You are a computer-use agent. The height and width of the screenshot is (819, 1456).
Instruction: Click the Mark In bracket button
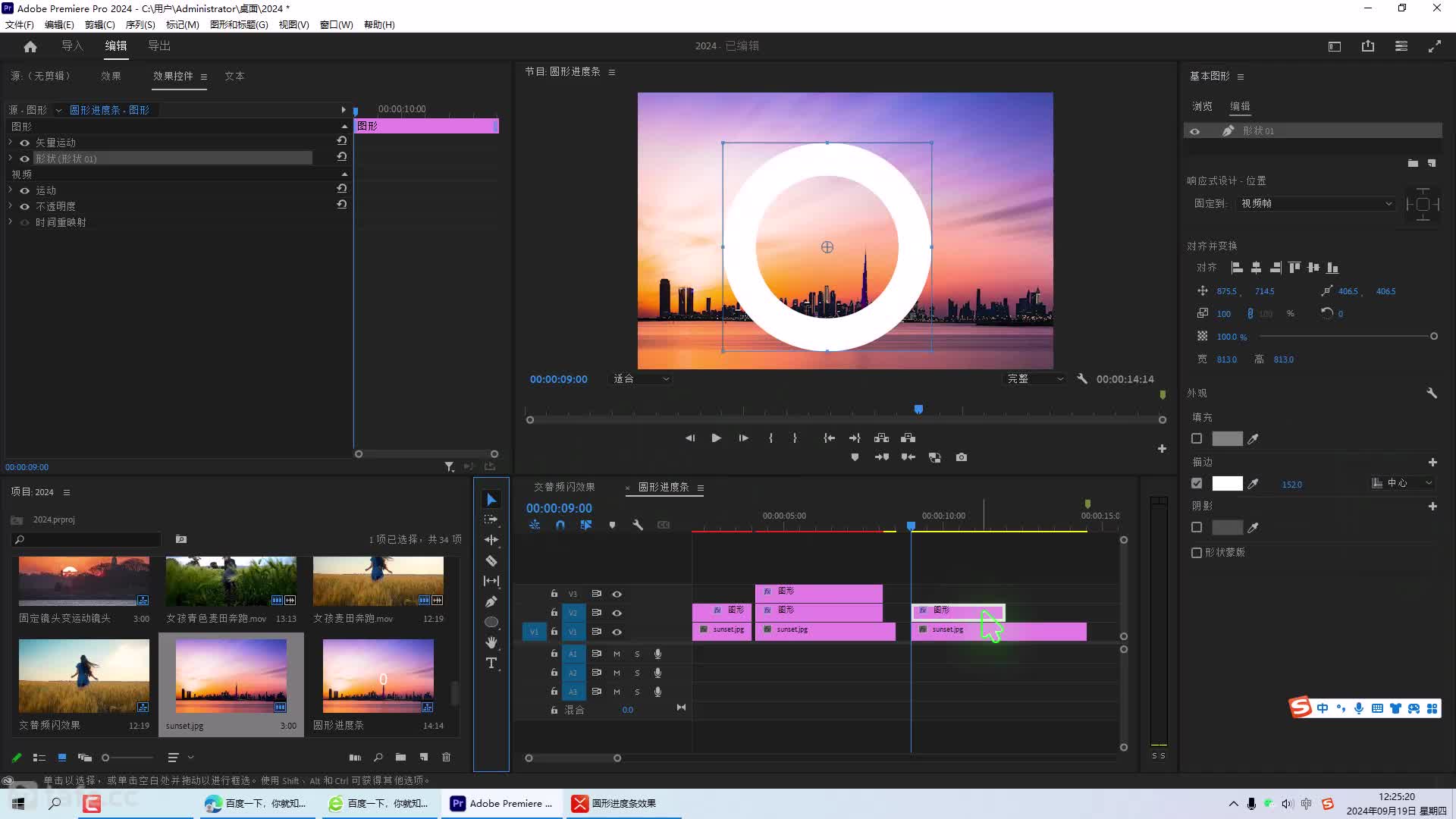click(770, 438)
